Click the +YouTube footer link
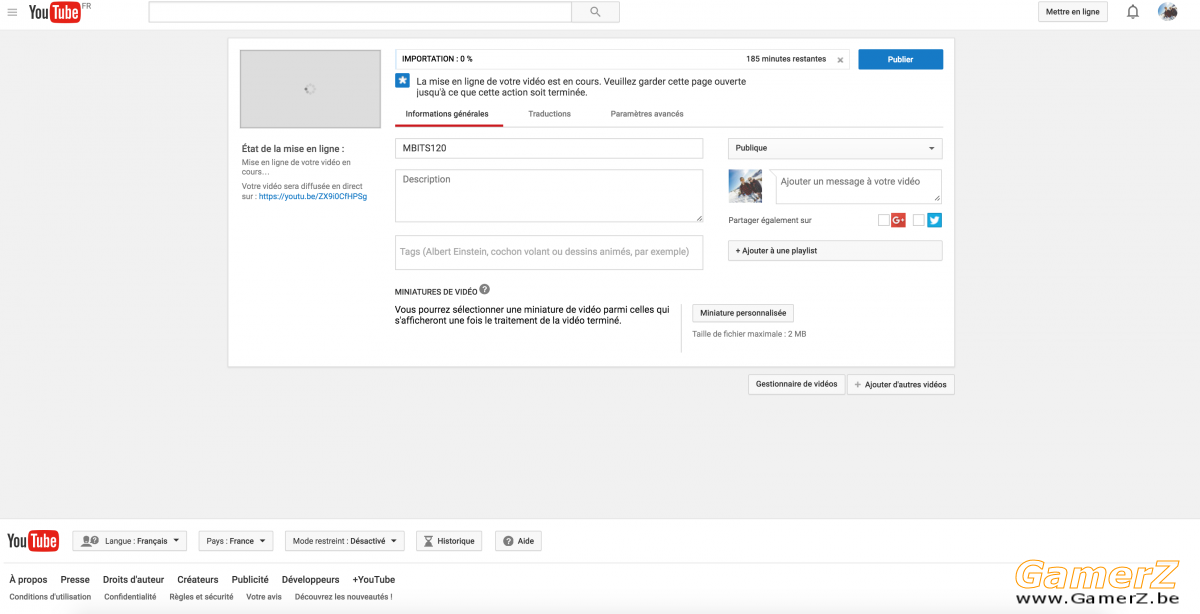The height and width of the screenshot is (614, 1200). click(x=374, y=579)
